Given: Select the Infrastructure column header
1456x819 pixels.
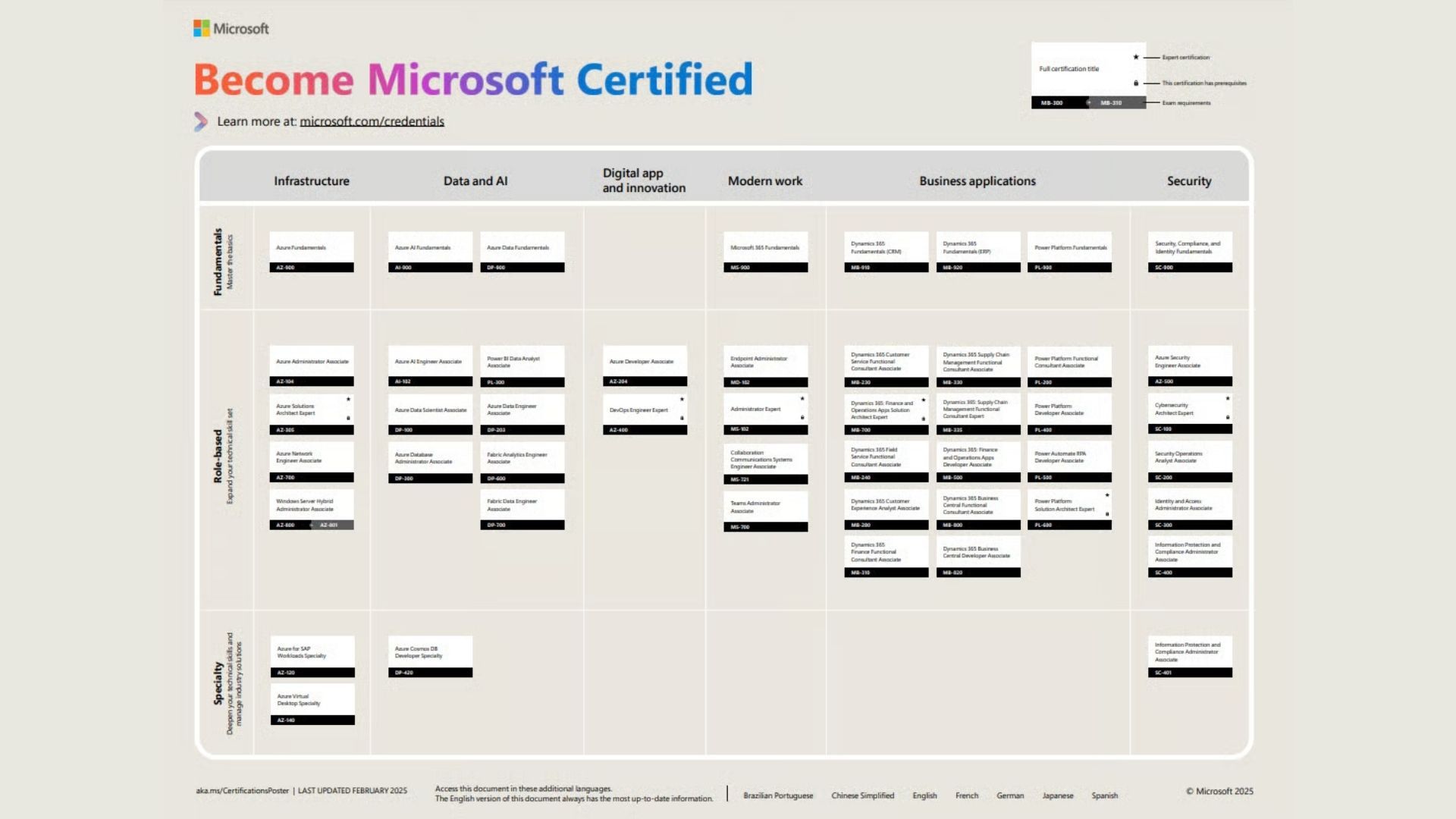Looking at the screenshot, I should coord(312,181).
